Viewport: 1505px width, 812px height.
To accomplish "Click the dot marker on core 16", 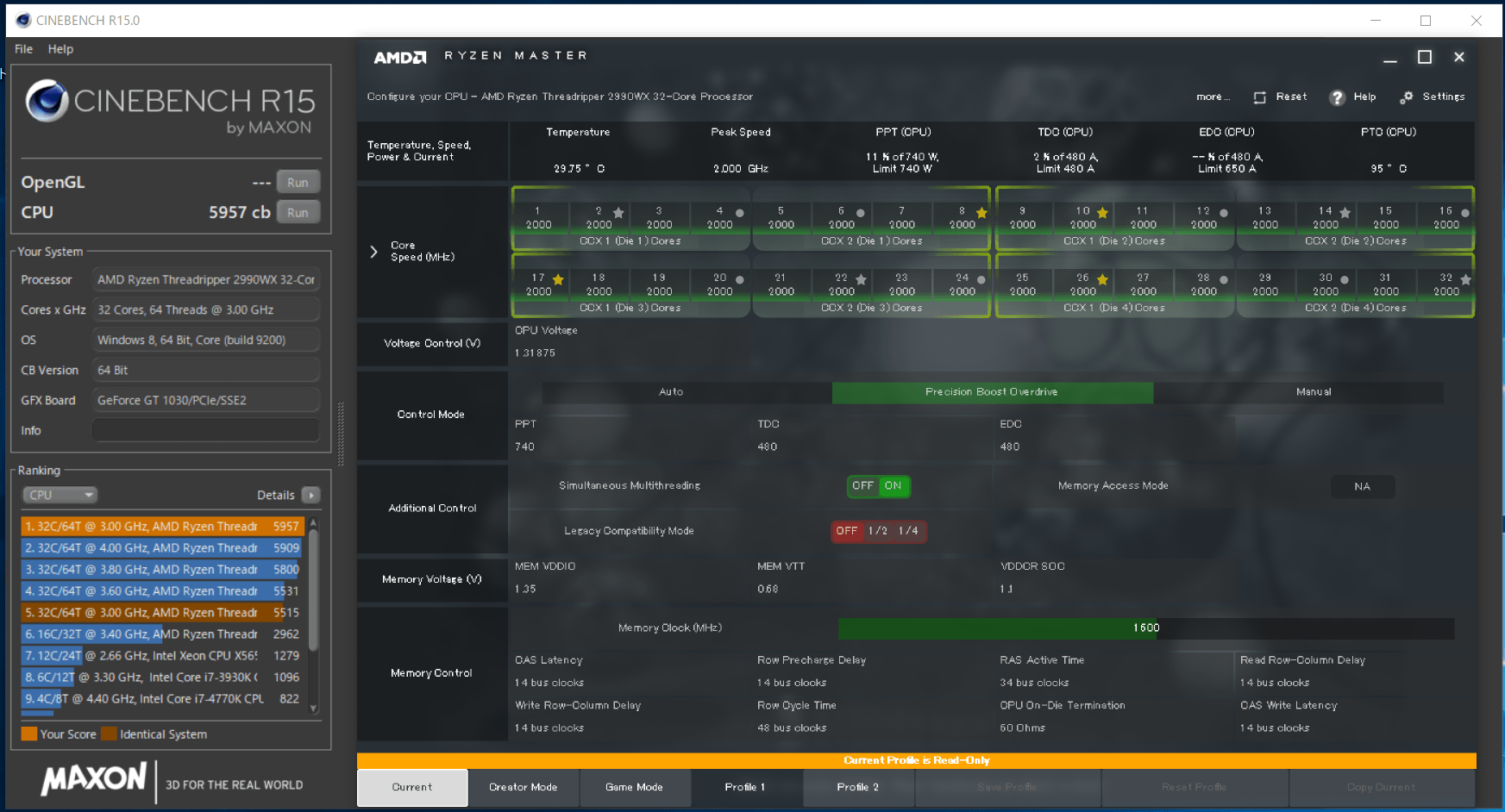I will (1465, 213).
